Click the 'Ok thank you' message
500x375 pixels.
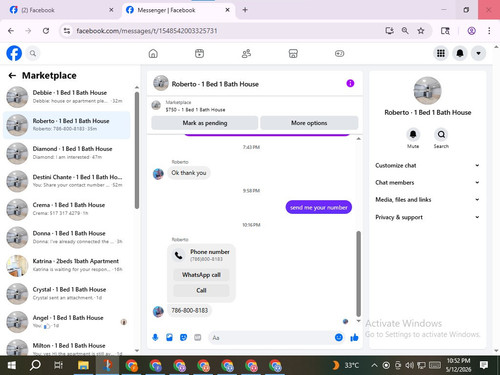[x=189, y=173]
